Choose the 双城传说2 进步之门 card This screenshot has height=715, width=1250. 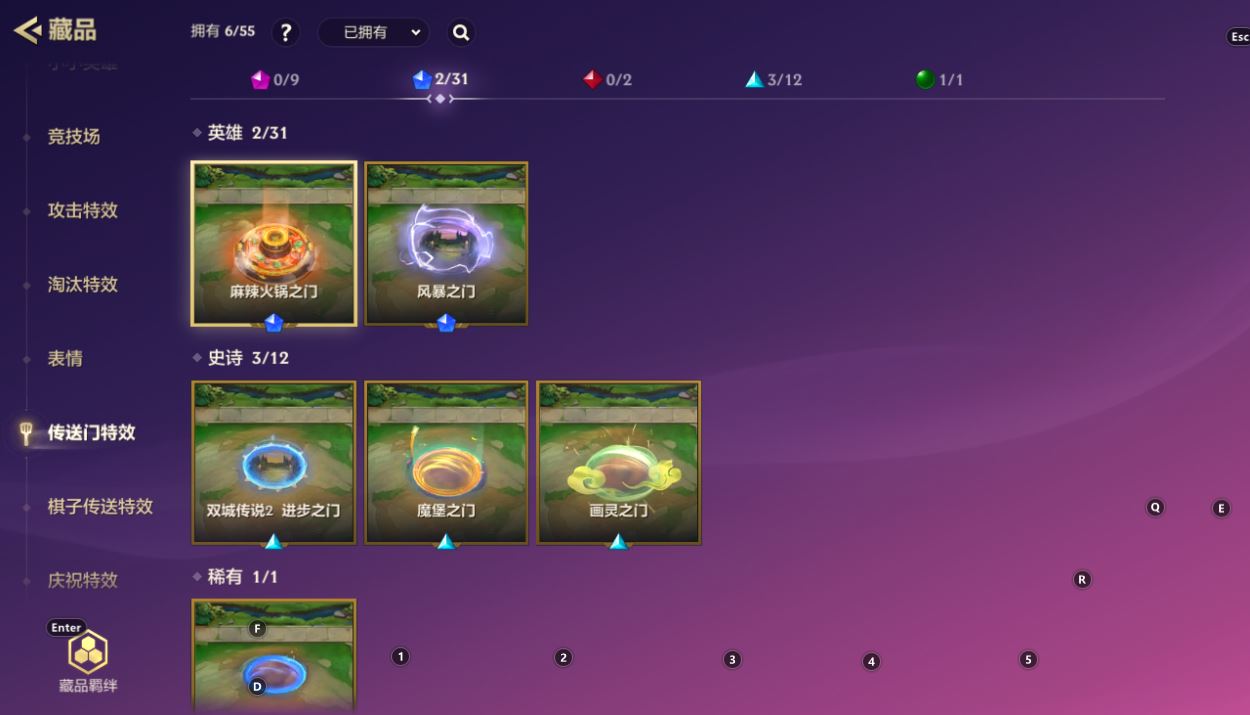(274, 463)
